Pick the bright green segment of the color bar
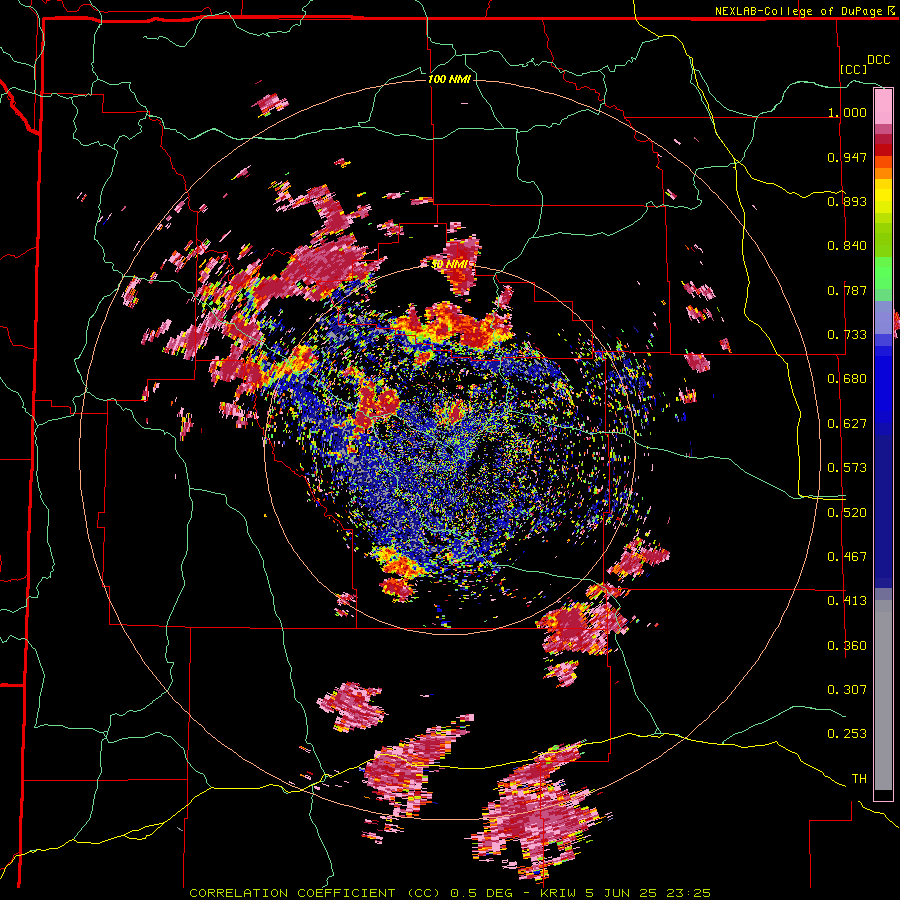Image resolution: width=900 pixels, height=900 pixels. (x=883, y=273)
